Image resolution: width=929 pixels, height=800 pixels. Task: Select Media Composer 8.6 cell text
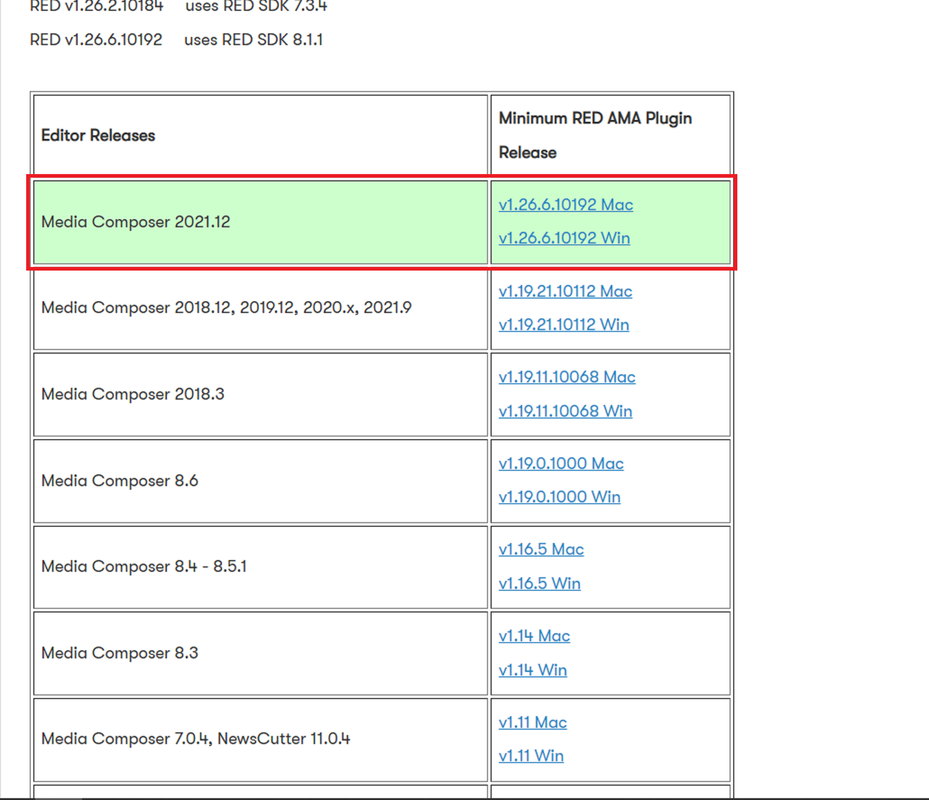tap(120, 481)
